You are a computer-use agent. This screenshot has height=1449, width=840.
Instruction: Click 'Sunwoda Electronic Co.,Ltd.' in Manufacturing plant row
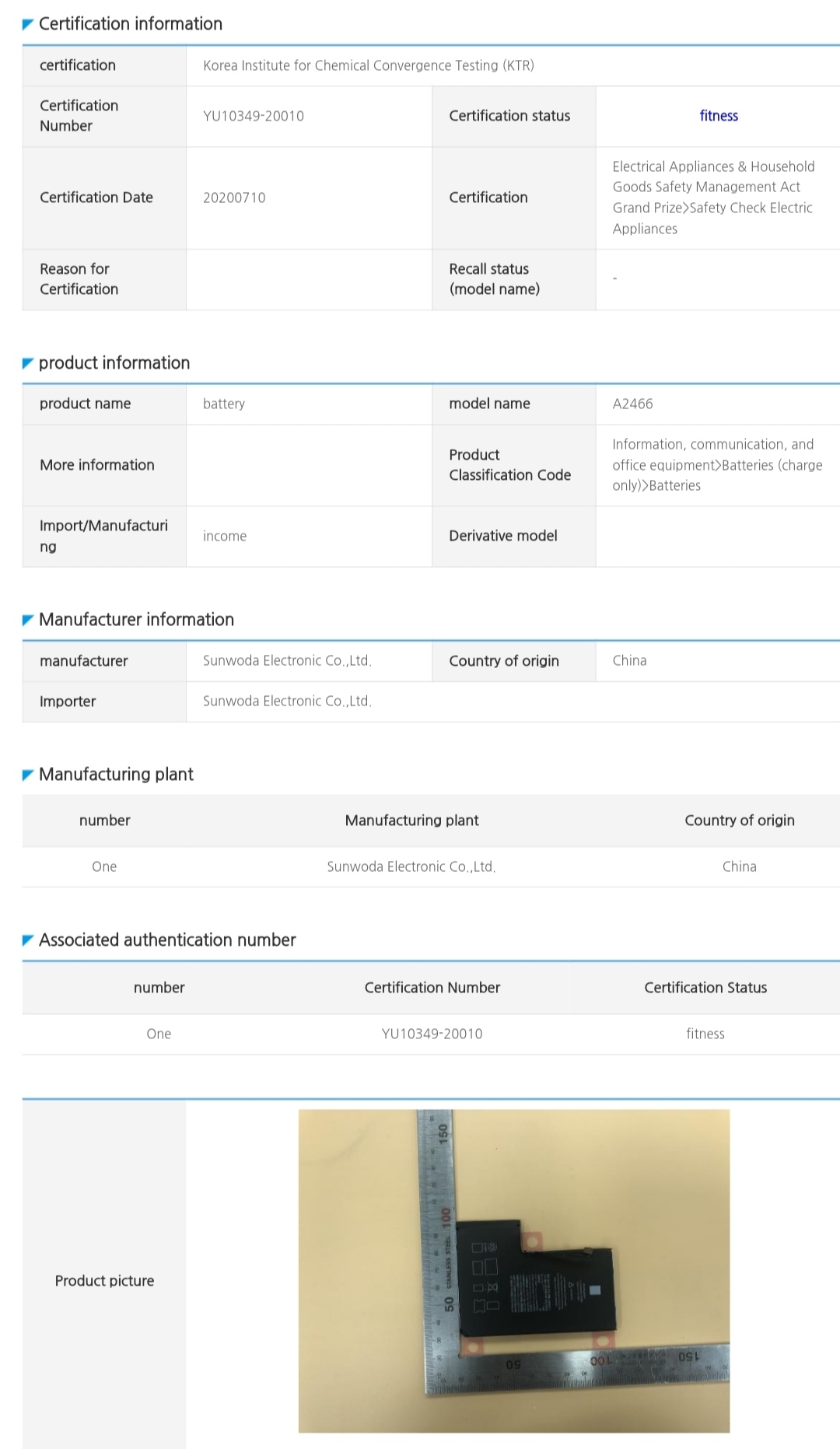[411, 866]
